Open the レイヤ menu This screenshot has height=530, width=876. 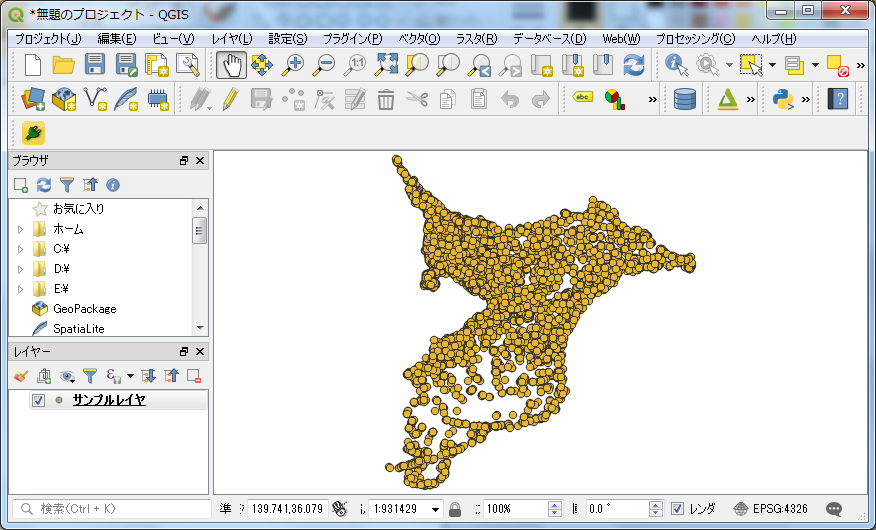(232, 39)
